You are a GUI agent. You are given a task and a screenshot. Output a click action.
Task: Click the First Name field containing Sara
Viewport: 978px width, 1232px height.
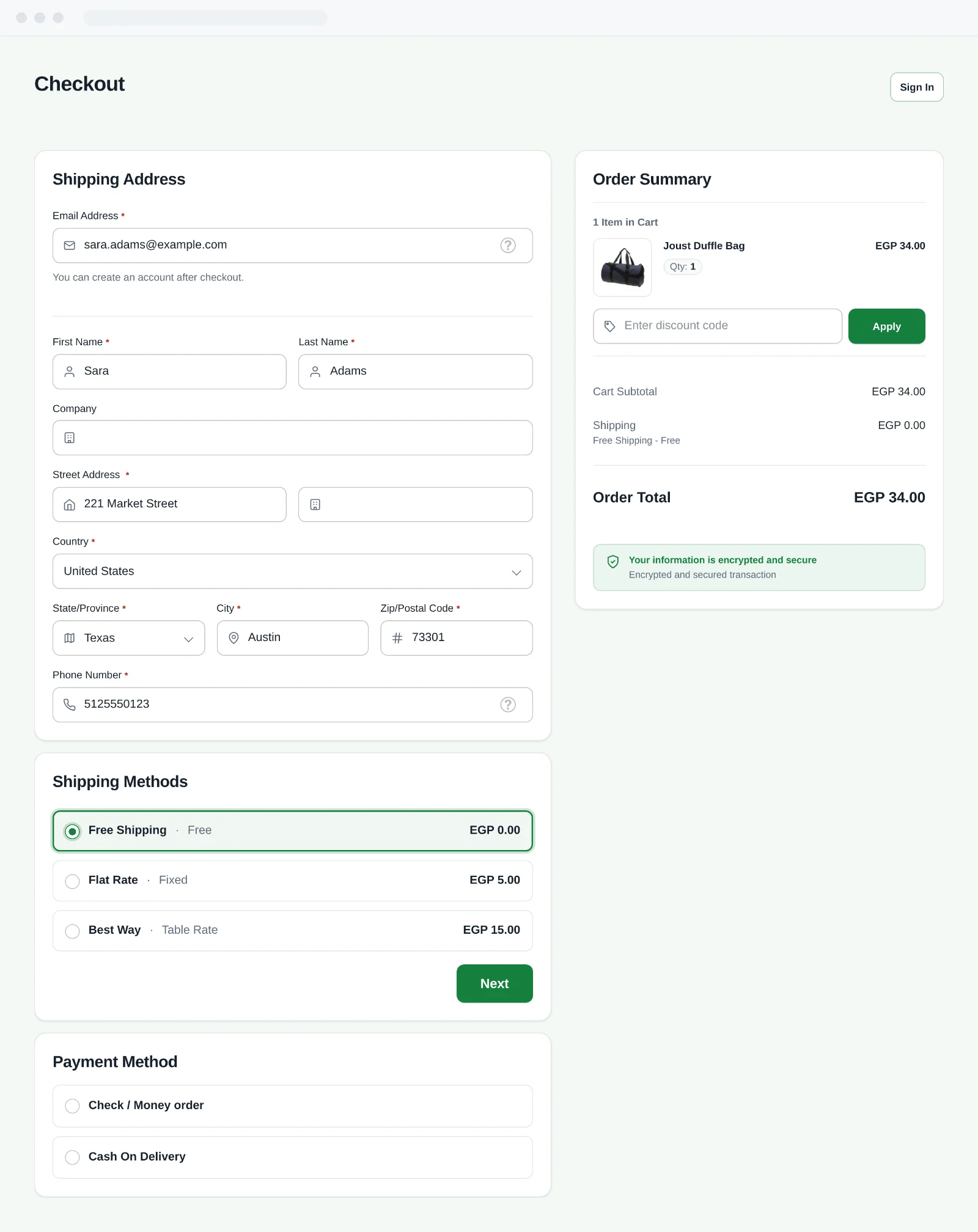169,372
